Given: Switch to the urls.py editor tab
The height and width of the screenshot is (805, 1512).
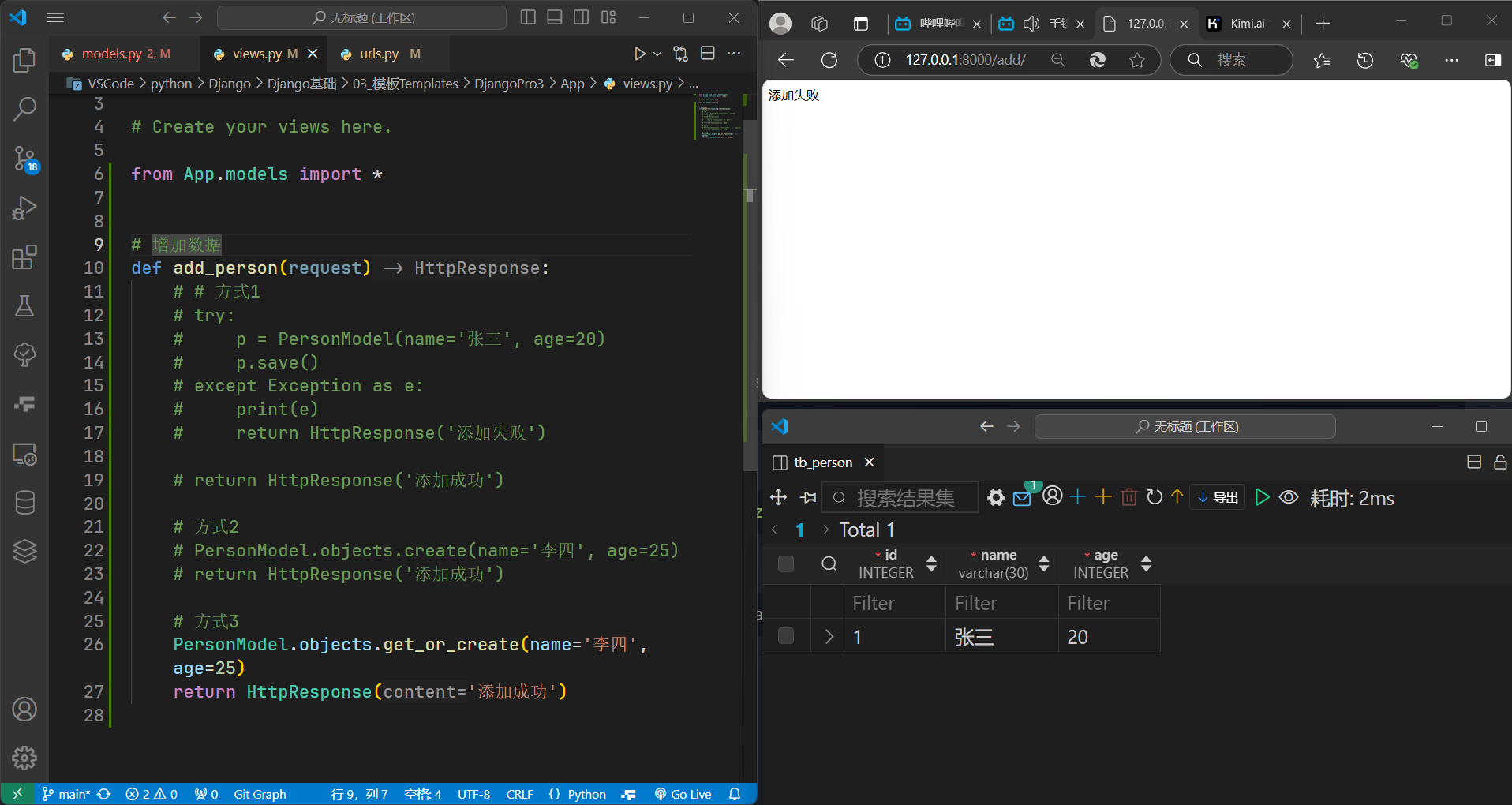Looking at the screenshot, I should (x=379, y=54).
